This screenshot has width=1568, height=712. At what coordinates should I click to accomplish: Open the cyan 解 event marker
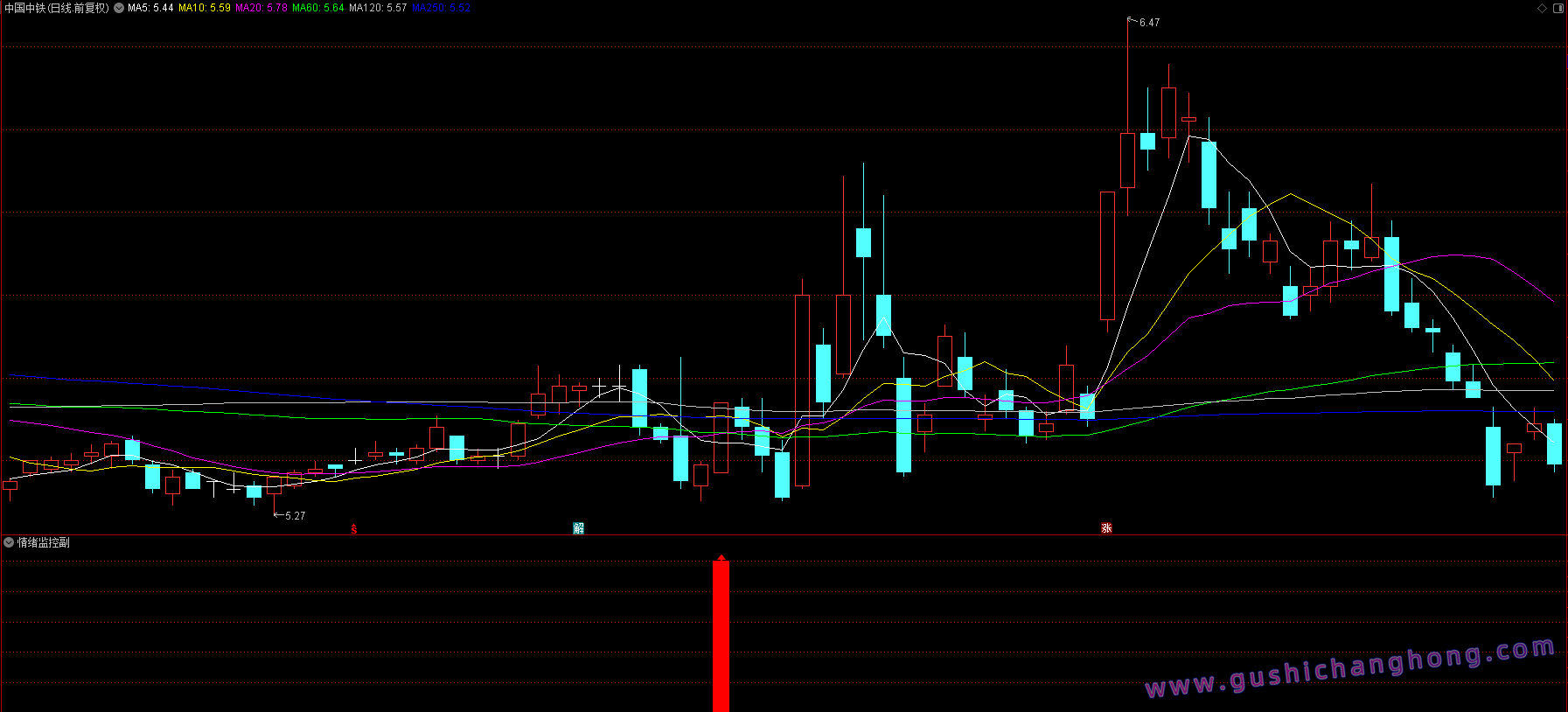tap(578, 528)
